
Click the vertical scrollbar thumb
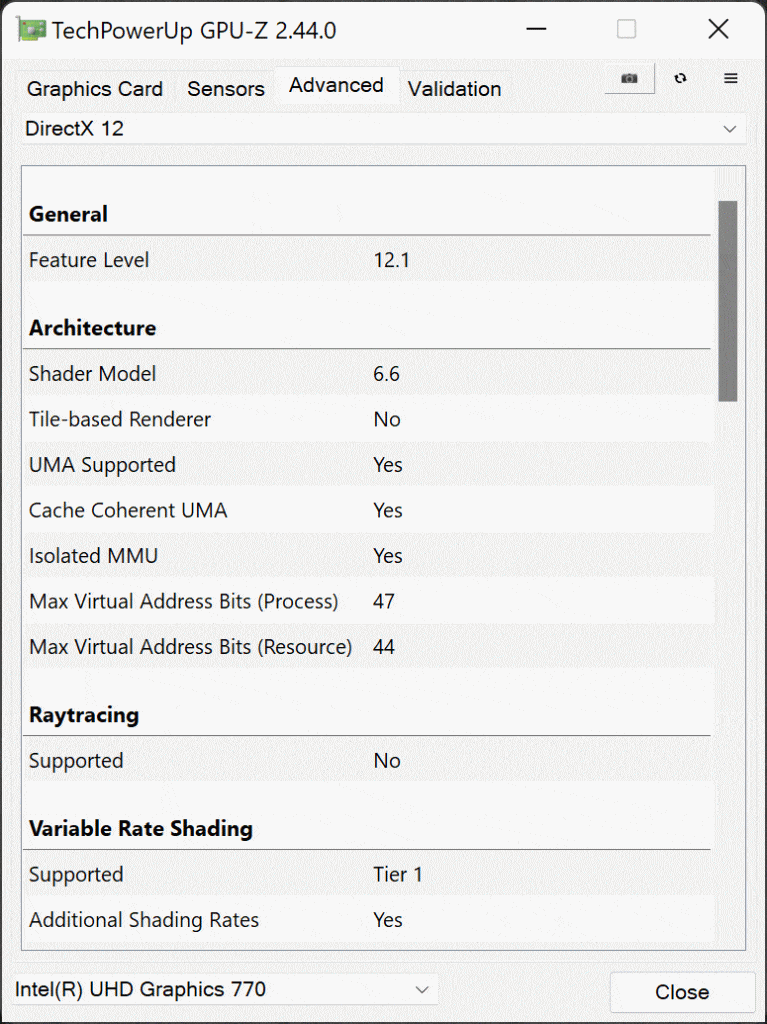[x=728, y=301]
